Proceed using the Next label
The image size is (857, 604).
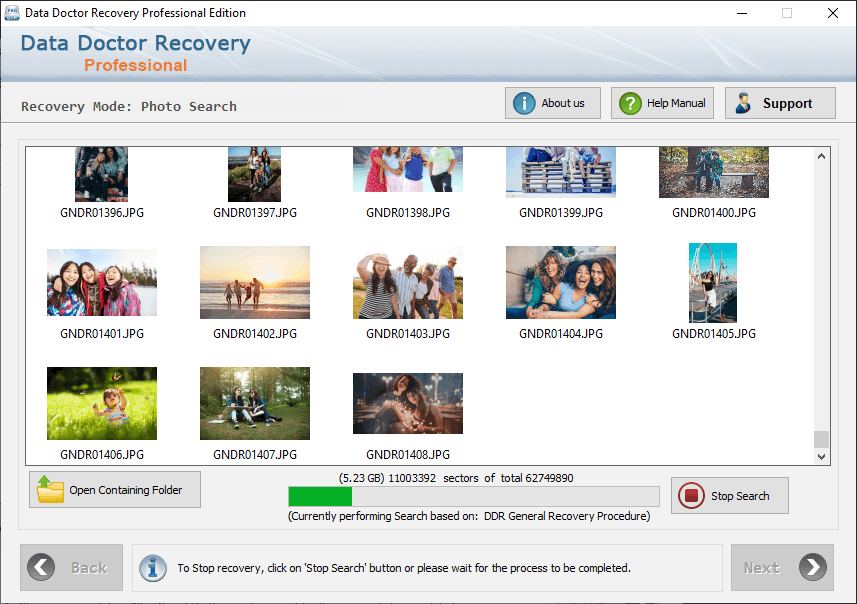tap(761, 568)
